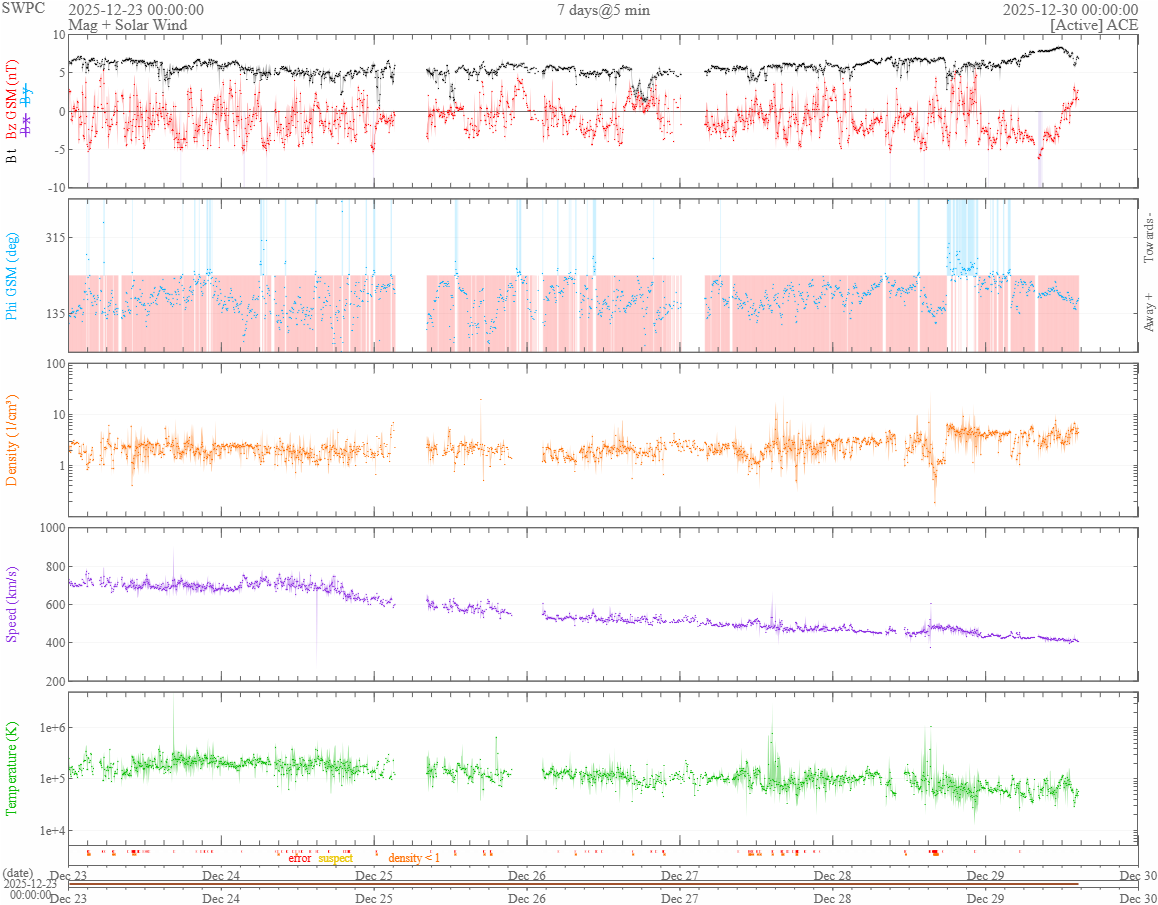Click the end time '2025-12-30 00:00:00' header
1158x905 pixels.
coord(1070,10)
